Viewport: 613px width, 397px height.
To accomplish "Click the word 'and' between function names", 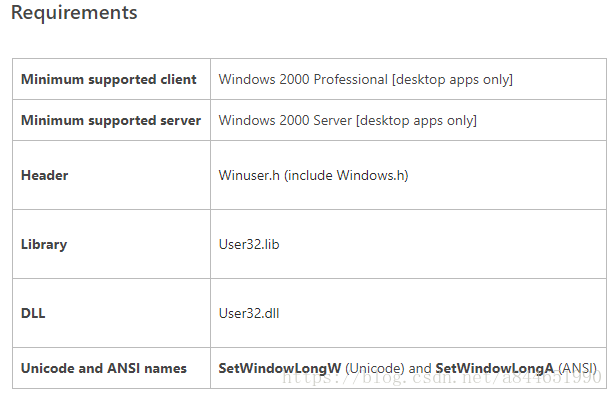I will (x=420, y=368).
